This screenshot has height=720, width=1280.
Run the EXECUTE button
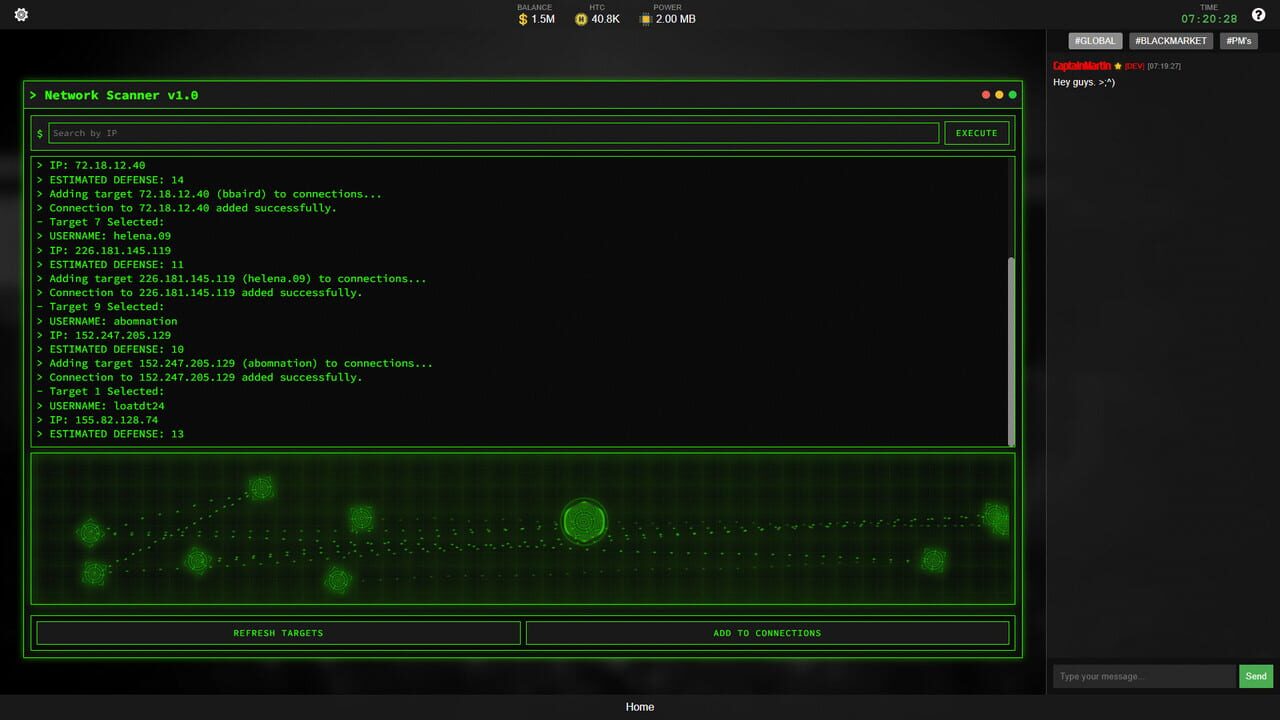point(977,133)
